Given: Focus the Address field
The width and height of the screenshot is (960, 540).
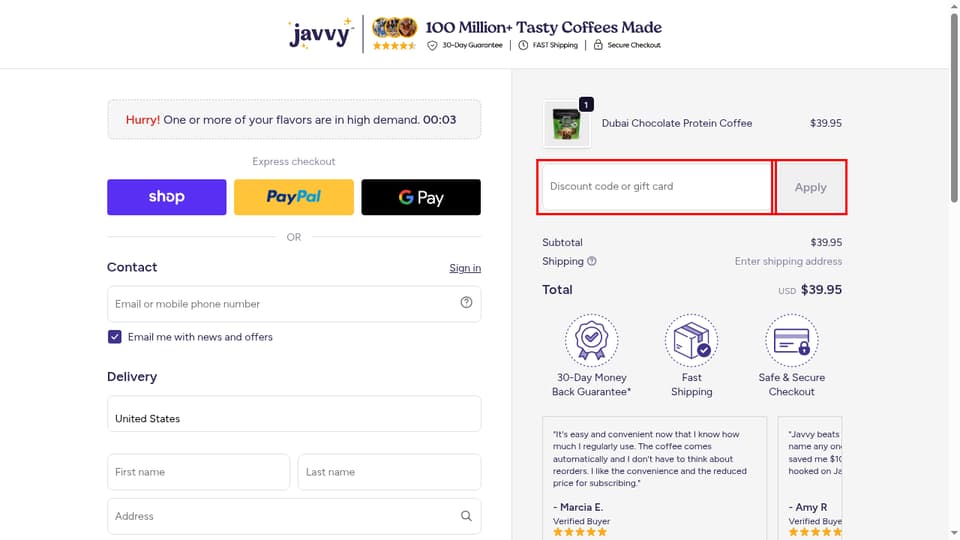Looking at the screenshot, I should tap(294, 516).
